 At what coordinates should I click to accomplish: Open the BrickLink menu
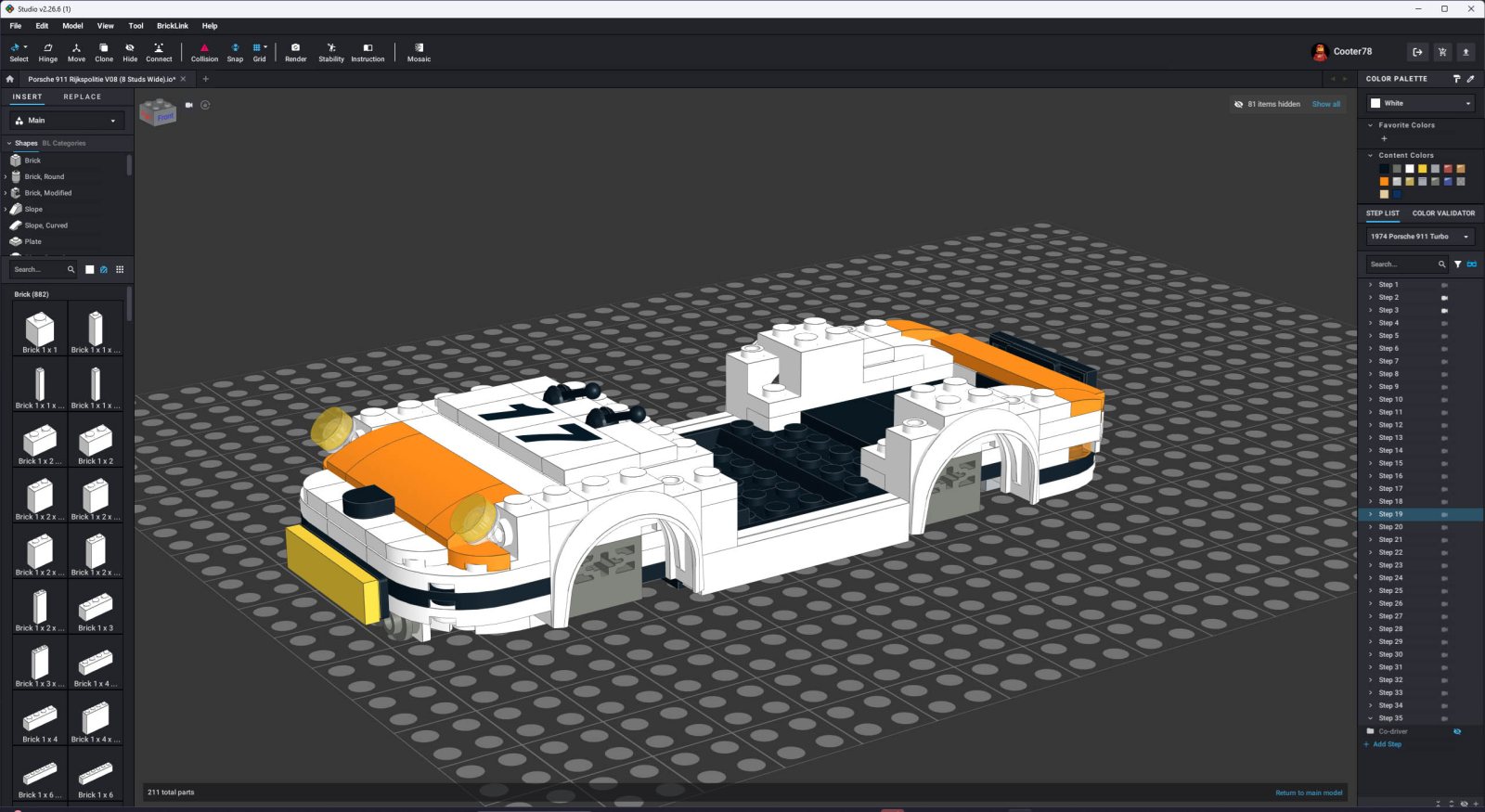pyautogui.click(x=173, y=26)
